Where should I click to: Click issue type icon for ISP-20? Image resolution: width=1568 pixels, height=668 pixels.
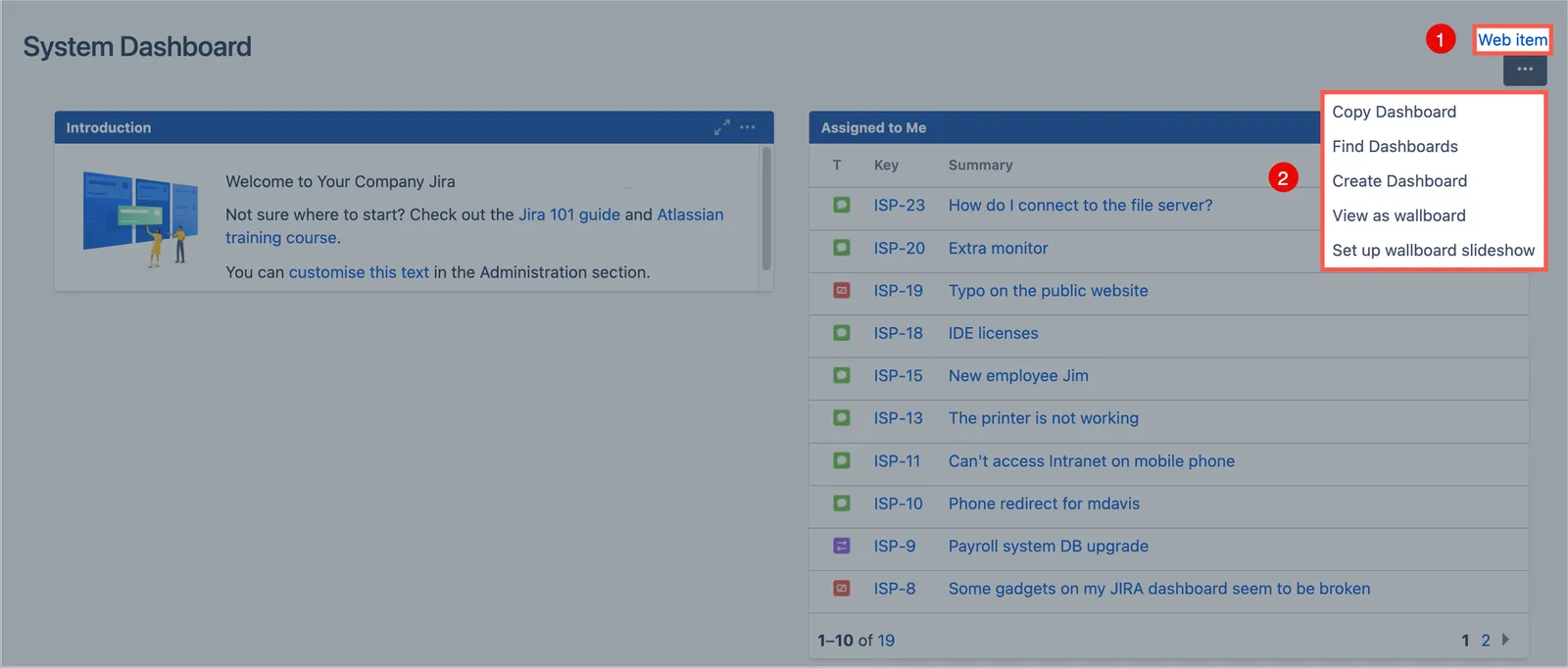point(842,248)
